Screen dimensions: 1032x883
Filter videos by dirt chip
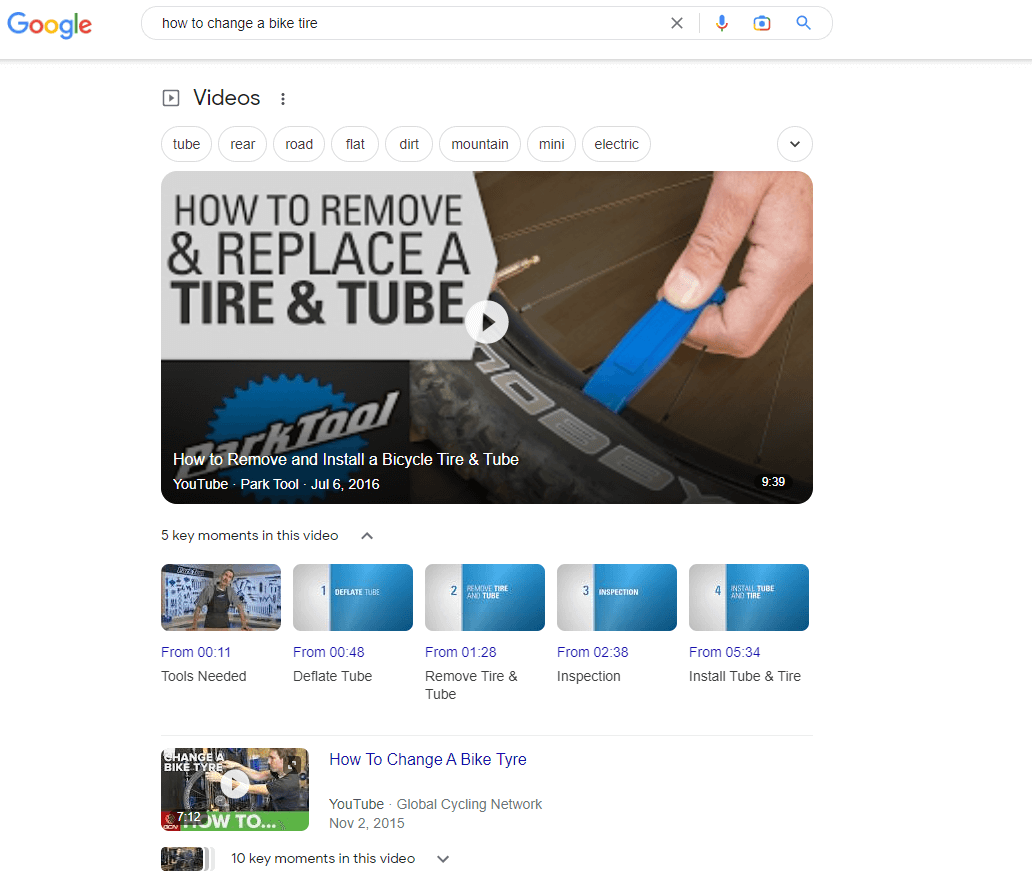pos(409,144)
